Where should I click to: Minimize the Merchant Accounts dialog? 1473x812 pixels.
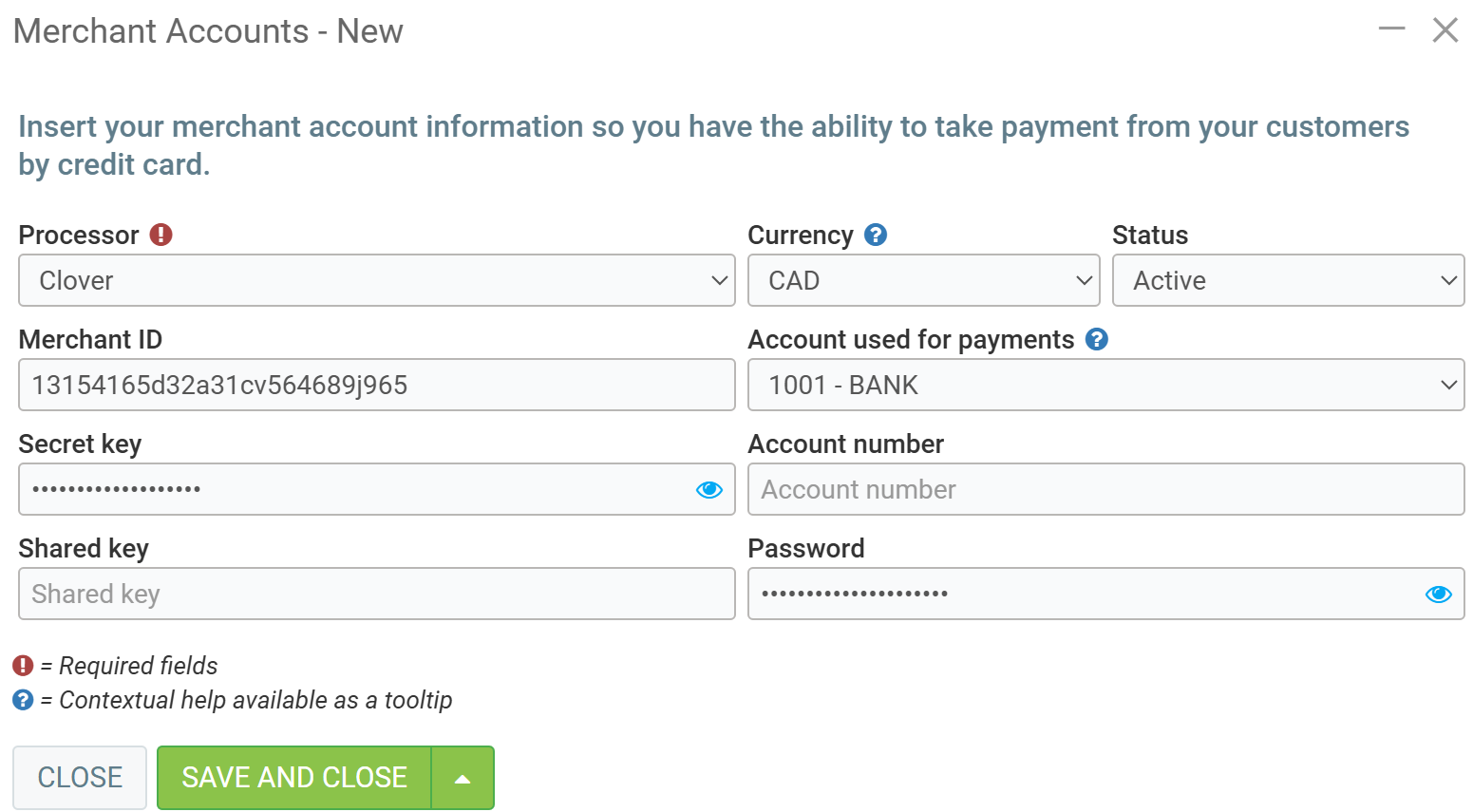point(1391,29)
